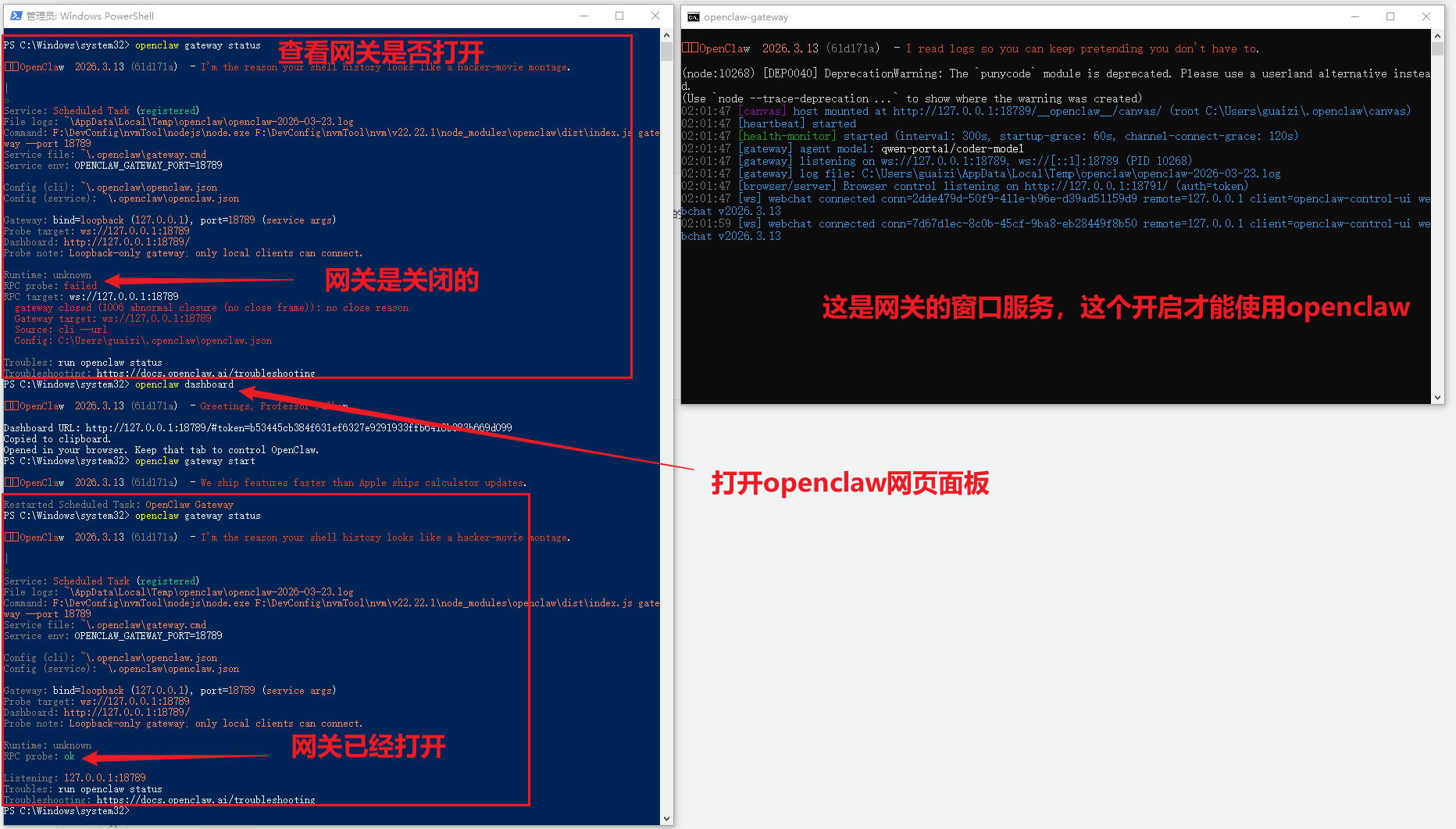Click the 'Opened in your browser' line
The image size is (1456, 829).
(x=161, y=450)
